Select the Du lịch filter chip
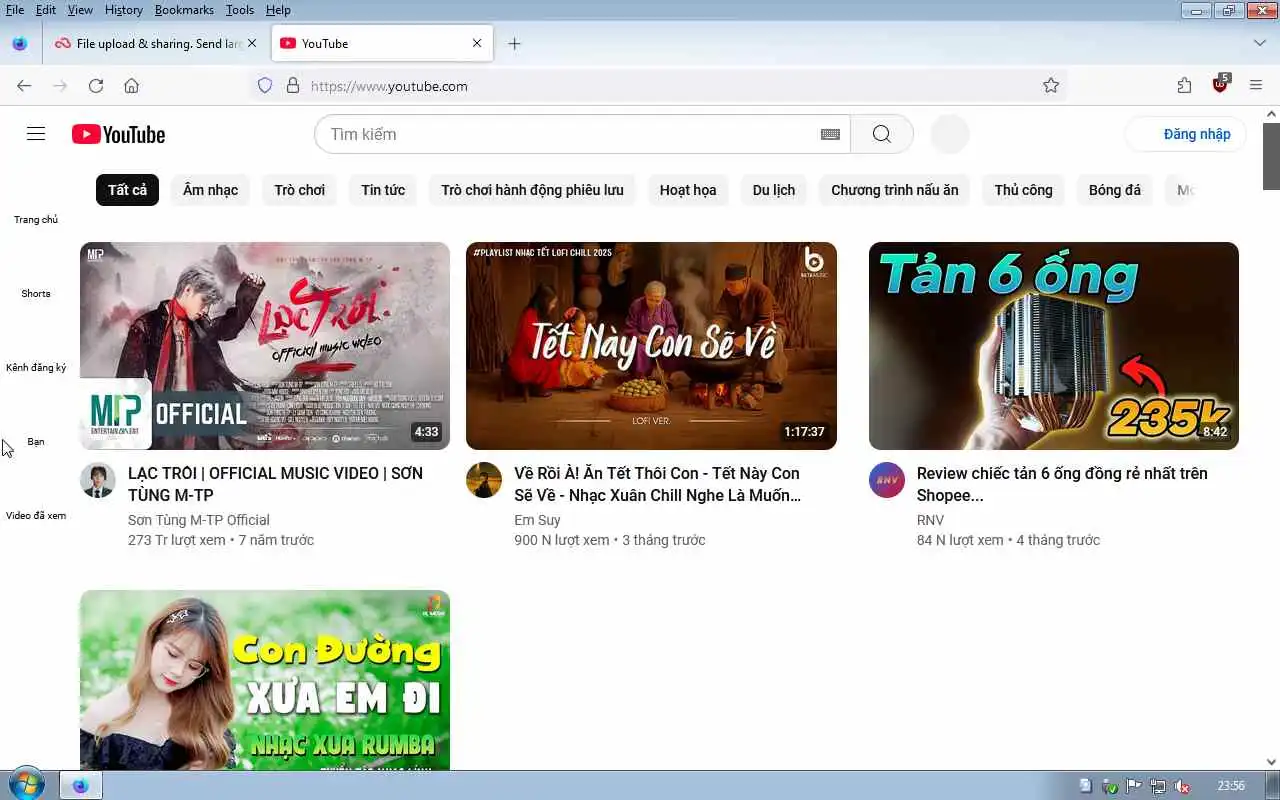This screenshot has height=800, width=1280. pos(774,190)
